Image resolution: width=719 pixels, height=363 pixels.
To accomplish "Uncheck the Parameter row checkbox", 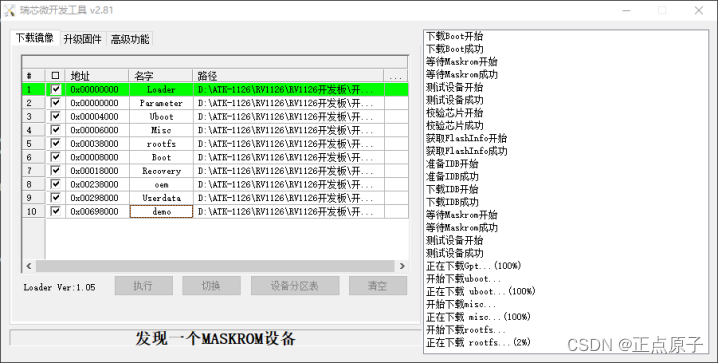I will point(55,103).
